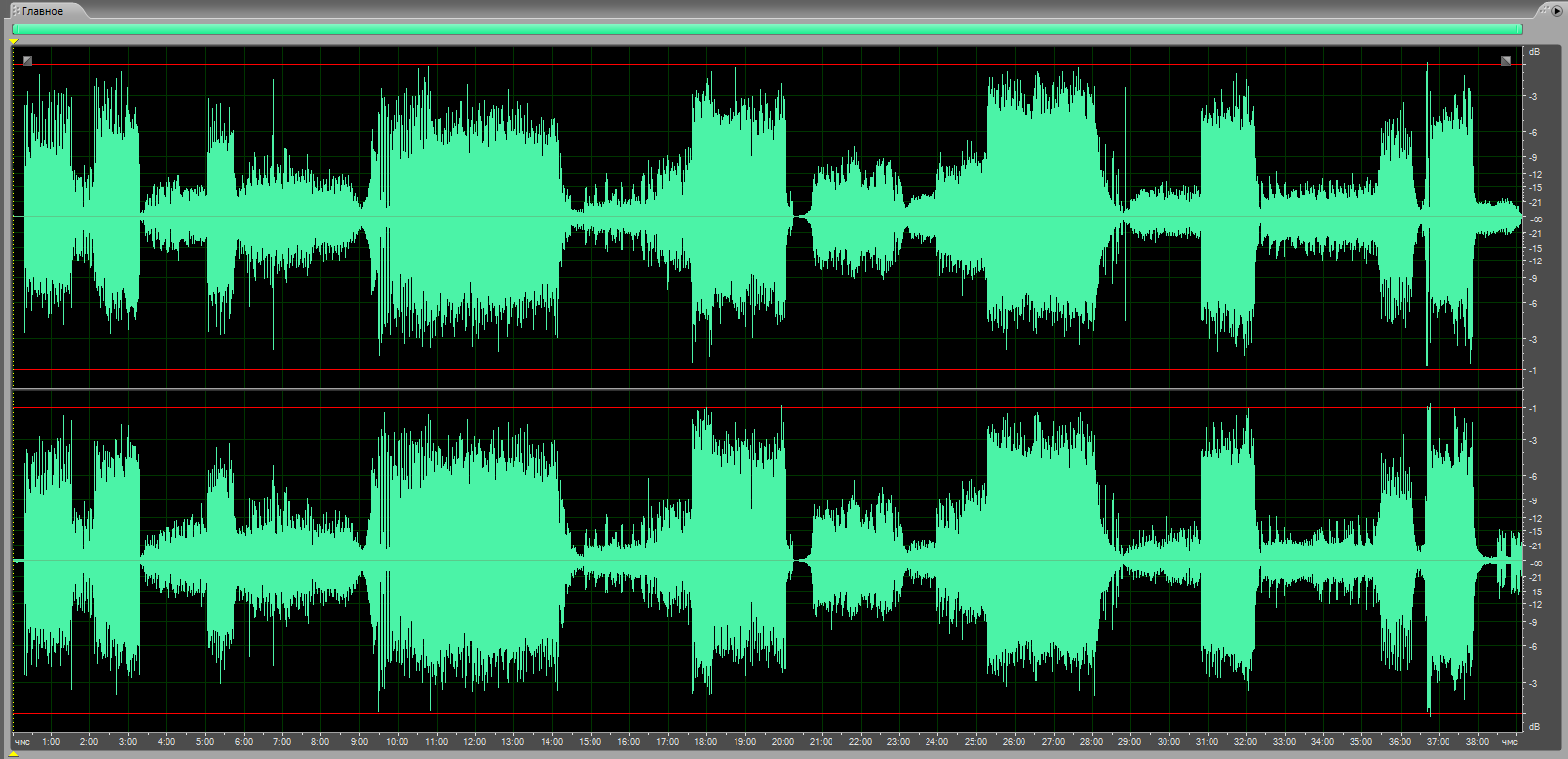Click the fade-in handle at waveform start

click(27, 61)
